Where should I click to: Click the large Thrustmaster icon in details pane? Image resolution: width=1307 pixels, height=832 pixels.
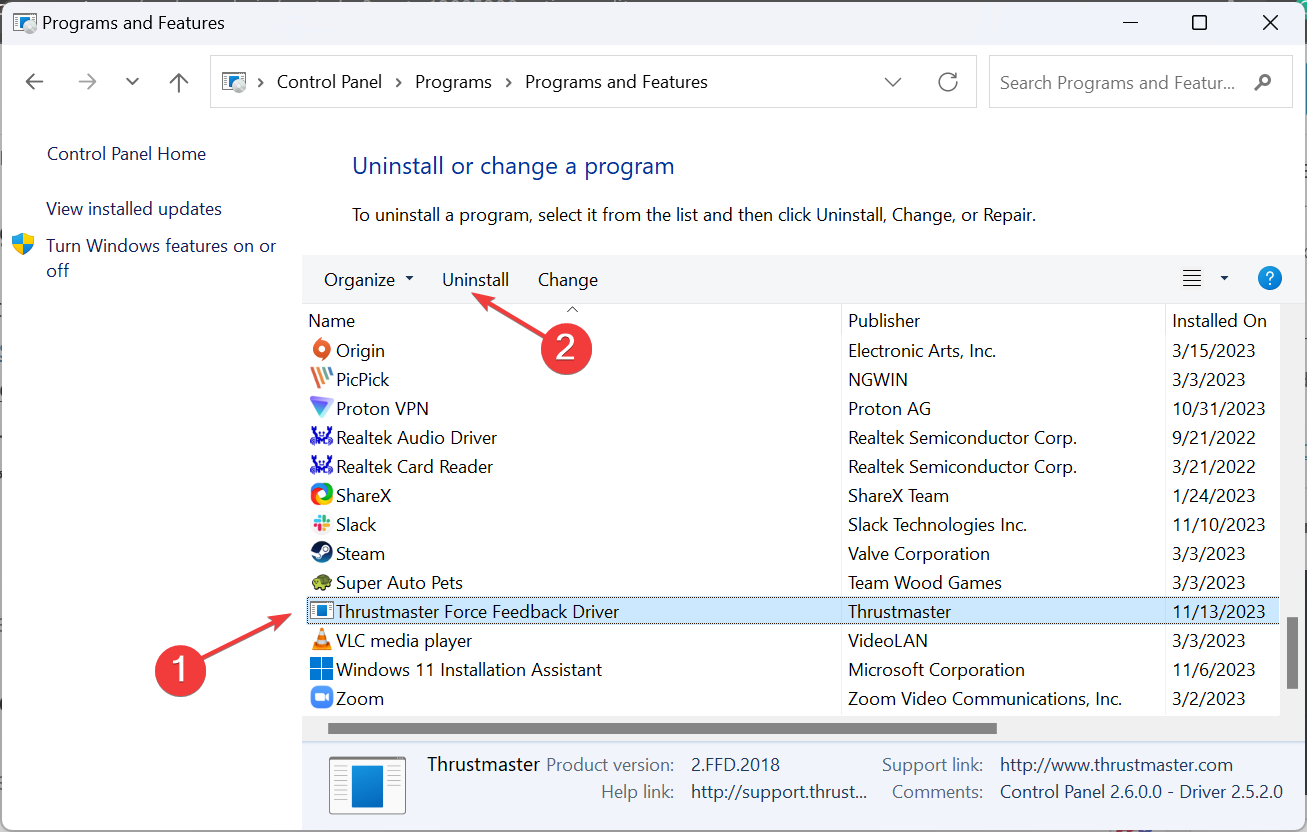(367, 784)
